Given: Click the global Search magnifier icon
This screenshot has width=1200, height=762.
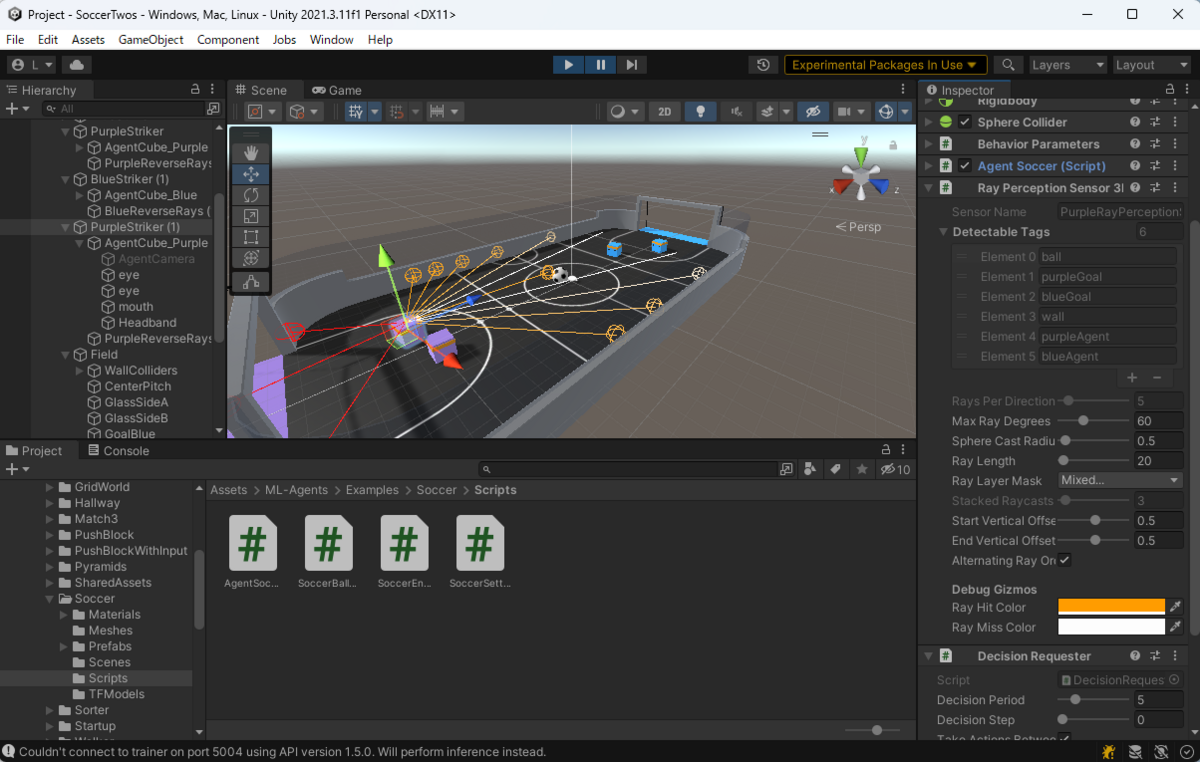Looking at the screenshot, I should 1008,65.
